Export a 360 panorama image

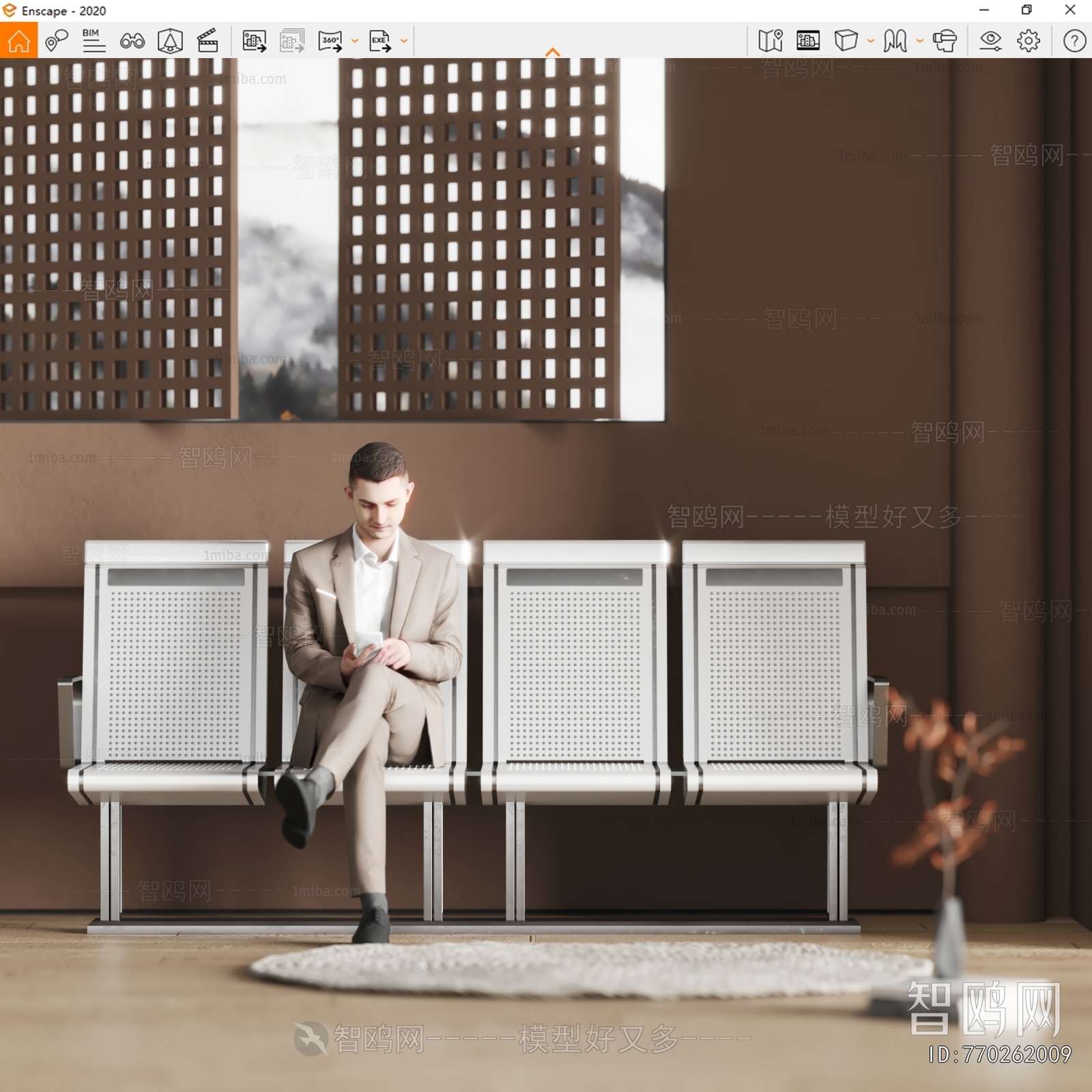(x=330, y=41)
